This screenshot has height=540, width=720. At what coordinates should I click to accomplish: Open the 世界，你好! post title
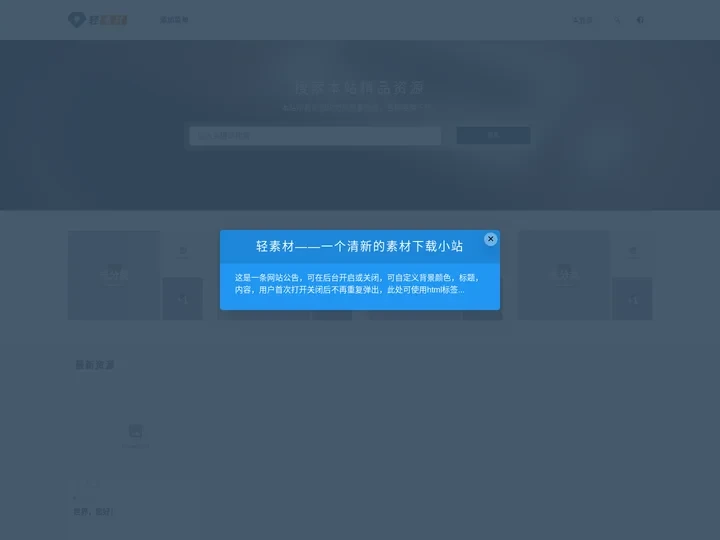tap(93, 512)
